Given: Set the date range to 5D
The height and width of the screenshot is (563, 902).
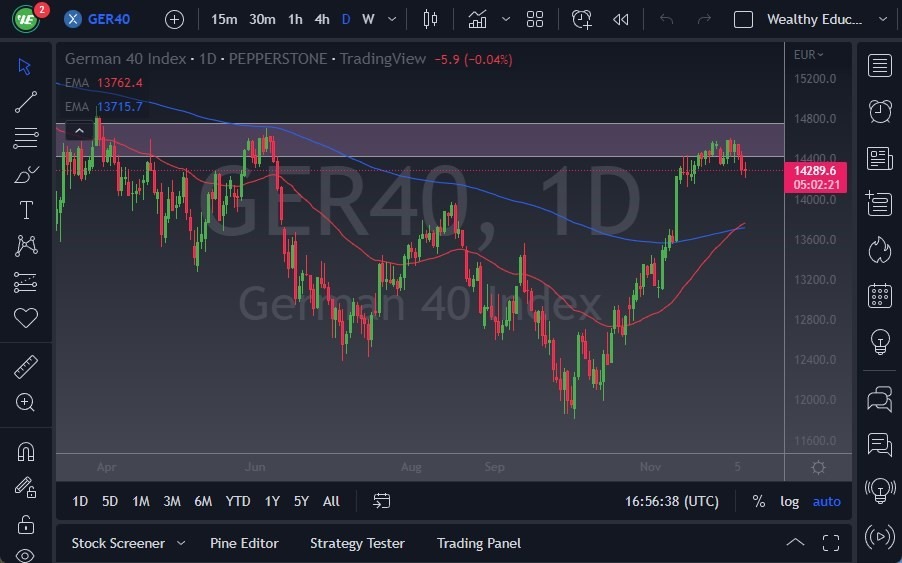Looking at the screenshot, I should tap(109, 501).
